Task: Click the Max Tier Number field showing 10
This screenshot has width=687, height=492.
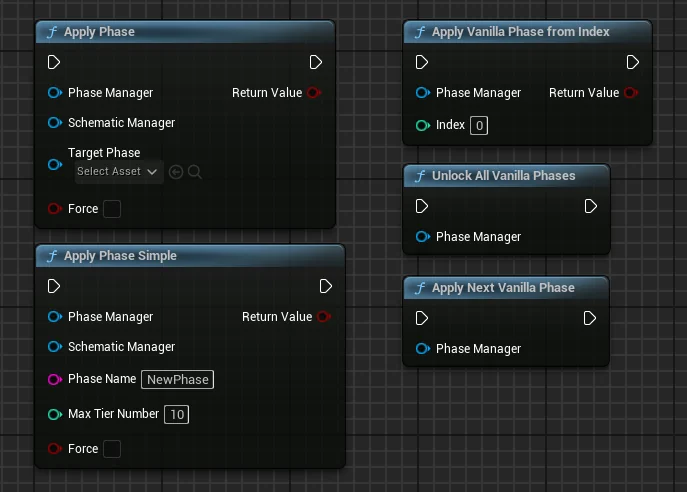Action: click(177, 414)
